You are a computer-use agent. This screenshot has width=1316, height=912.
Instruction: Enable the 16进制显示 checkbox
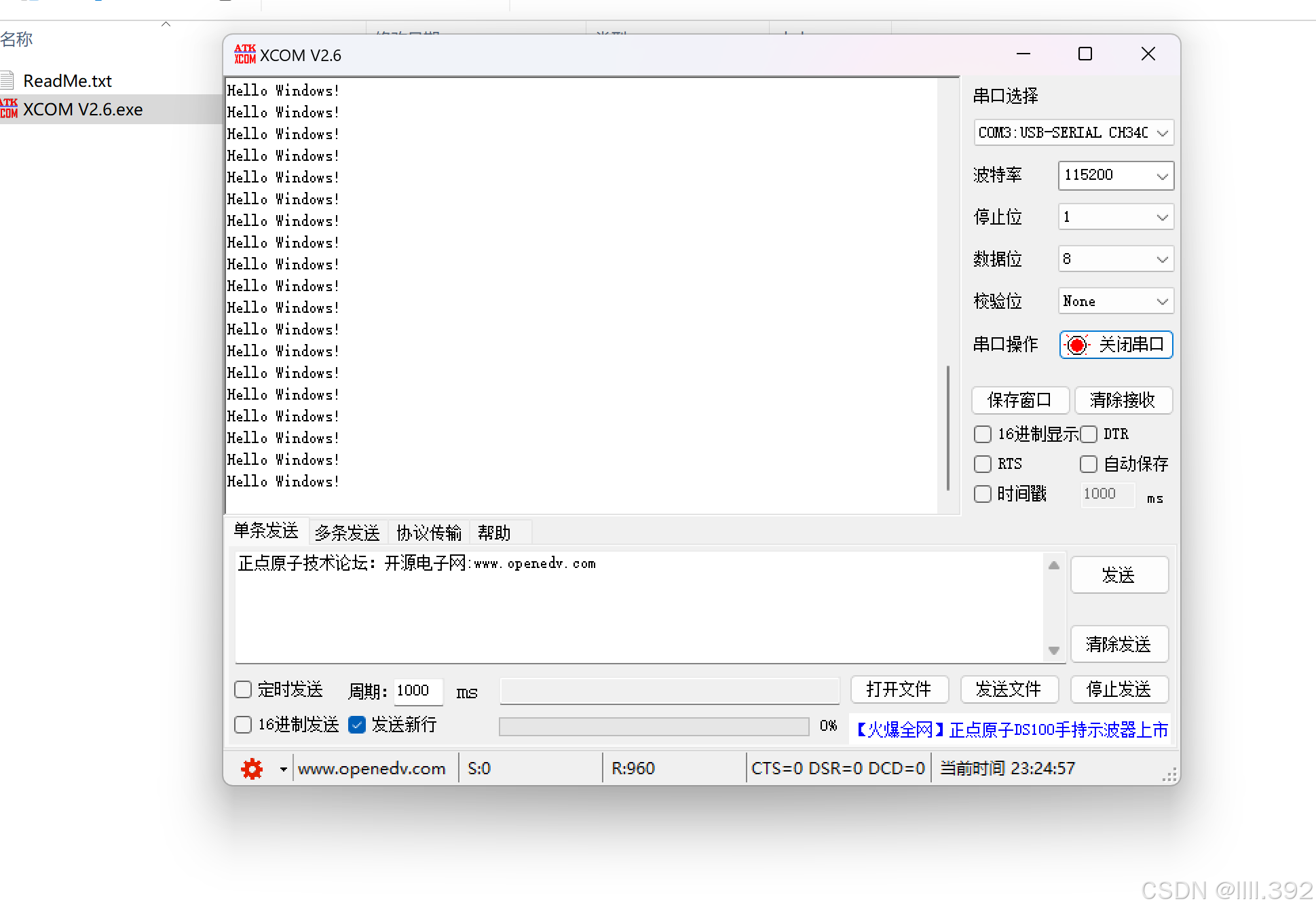(983, 434)
